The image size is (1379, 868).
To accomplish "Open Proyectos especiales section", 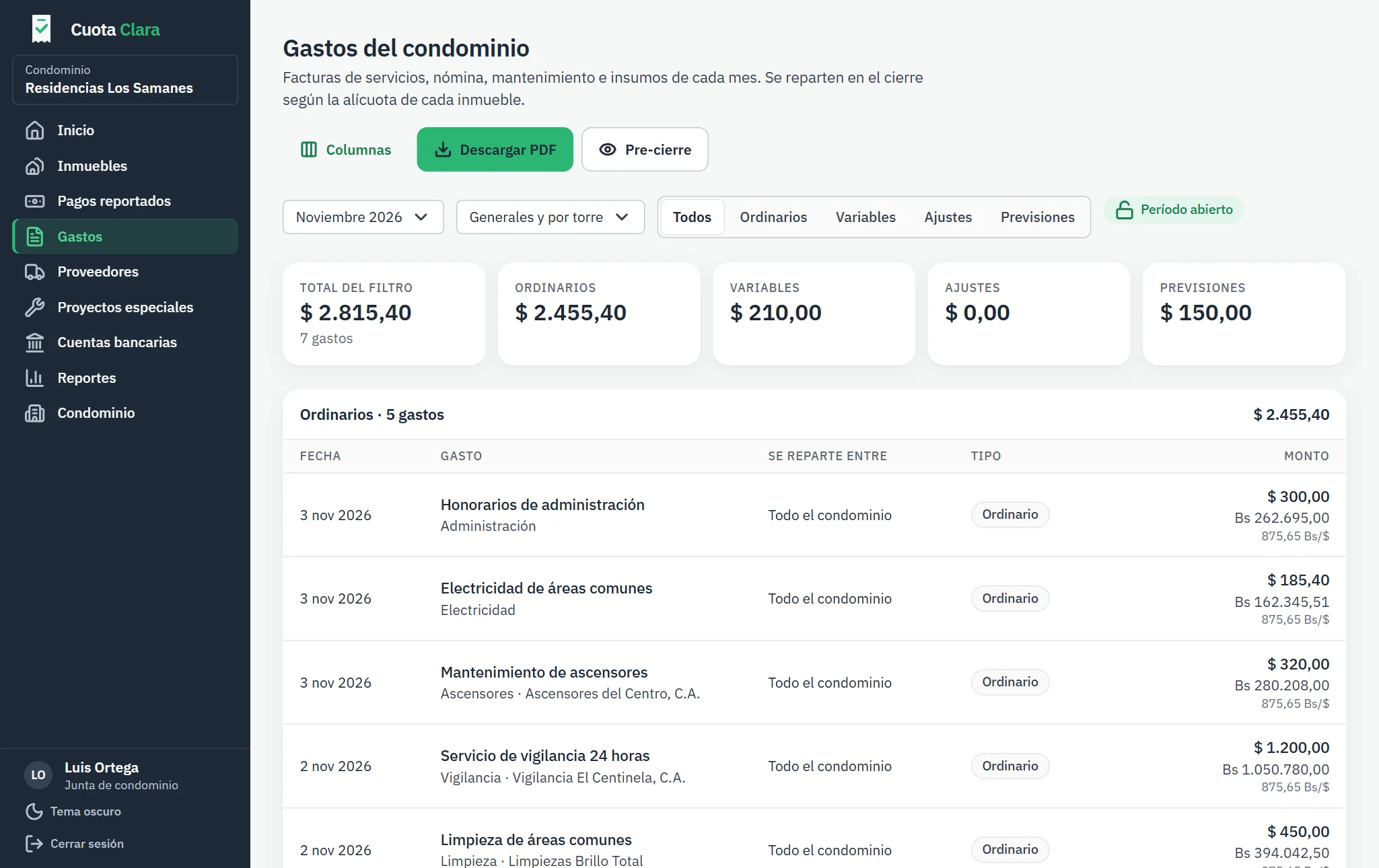I will pyautogui.click(x=125, y=308).
